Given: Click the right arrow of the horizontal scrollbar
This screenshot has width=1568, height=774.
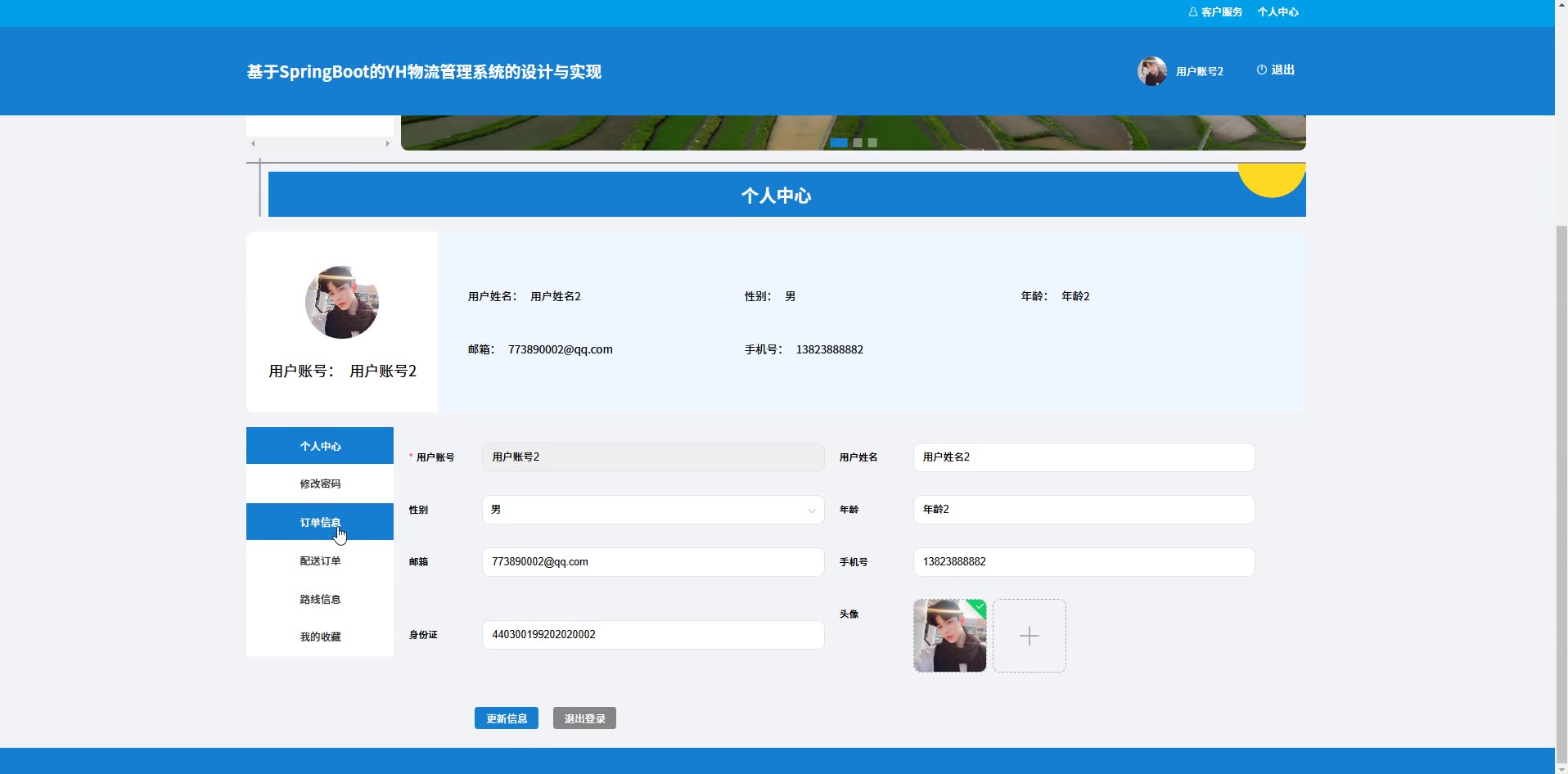Looking at the screenshot, I should tap(387, 144).
